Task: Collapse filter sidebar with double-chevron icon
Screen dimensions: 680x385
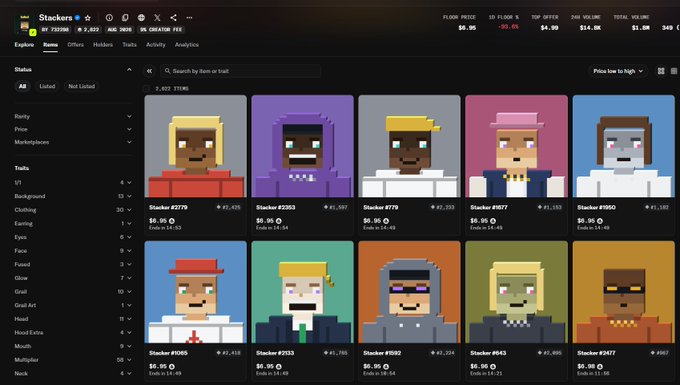Action: coord(149,71)
